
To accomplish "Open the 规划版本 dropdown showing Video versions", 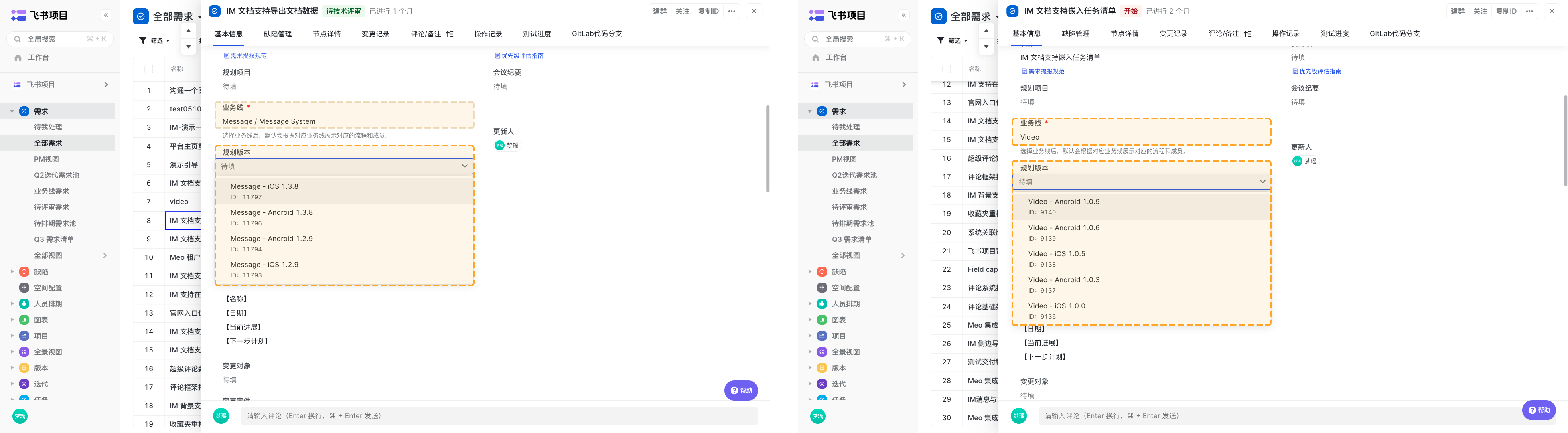I will pyautogui.click(x=1142, y=182).
